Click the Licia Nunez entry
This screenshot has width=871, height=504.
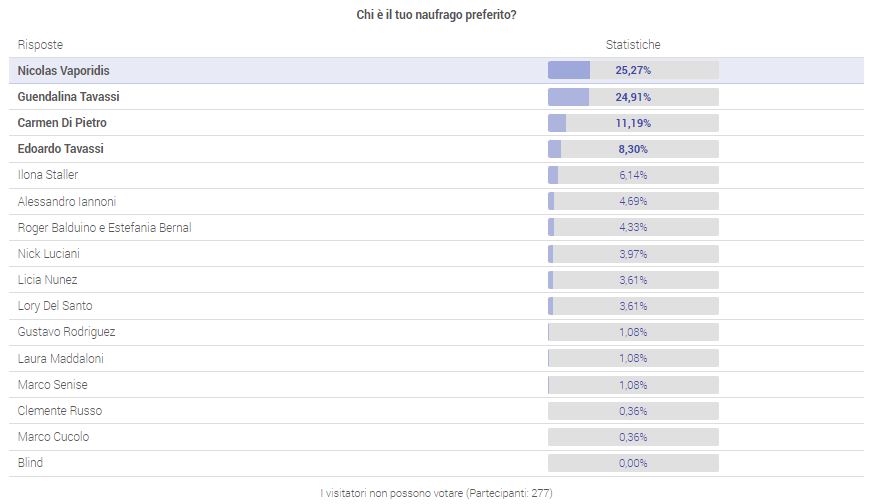tap(48, 280)
